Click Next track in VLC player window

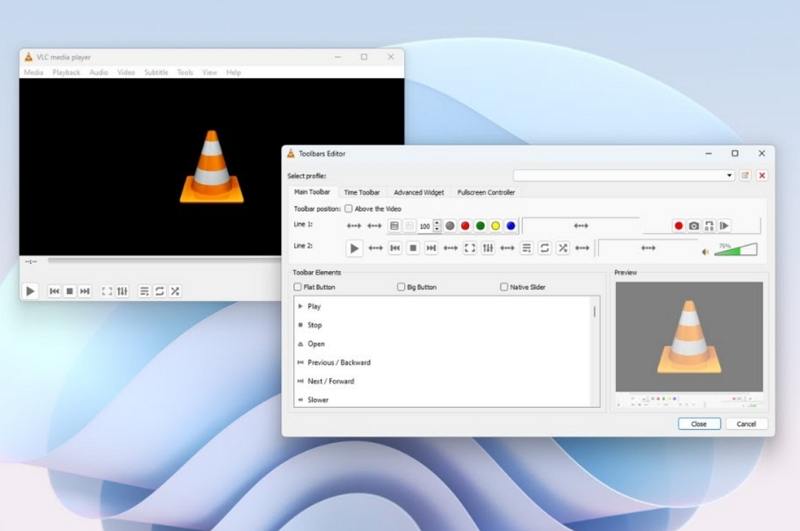tap(85, 291)
